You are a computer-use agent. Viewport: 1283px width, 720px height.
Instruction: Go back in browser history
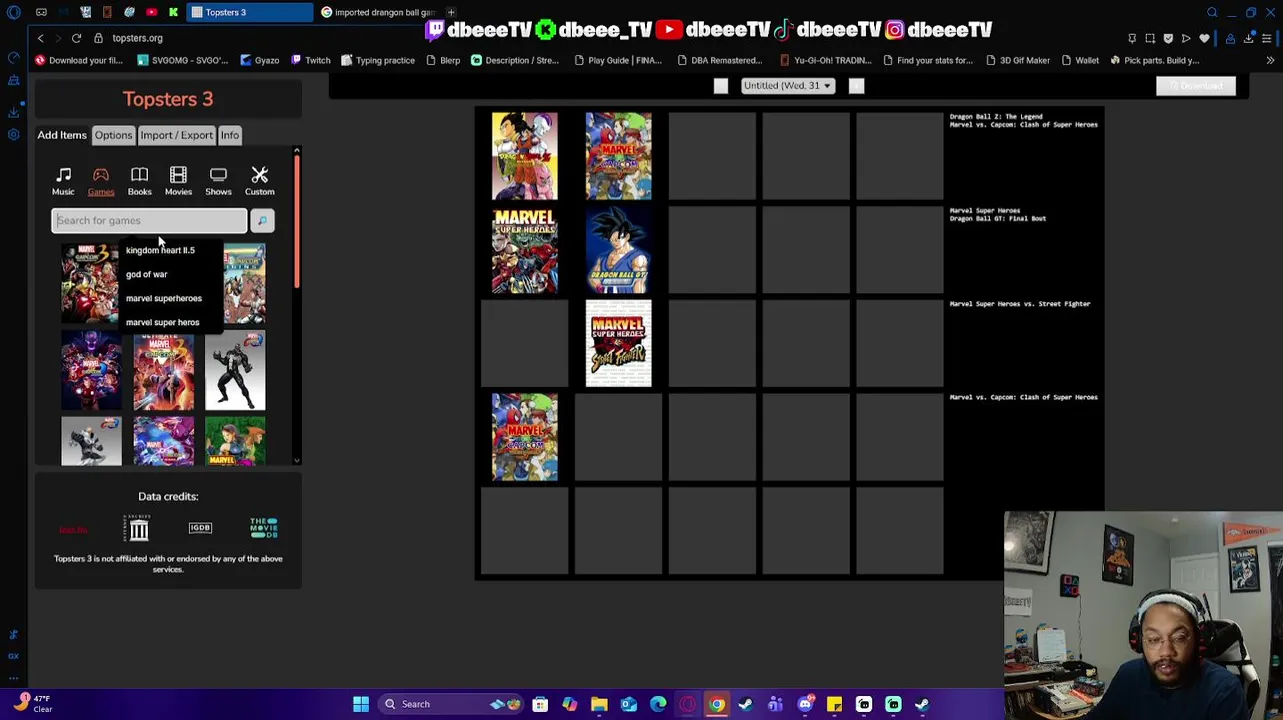tap(40, 38)
